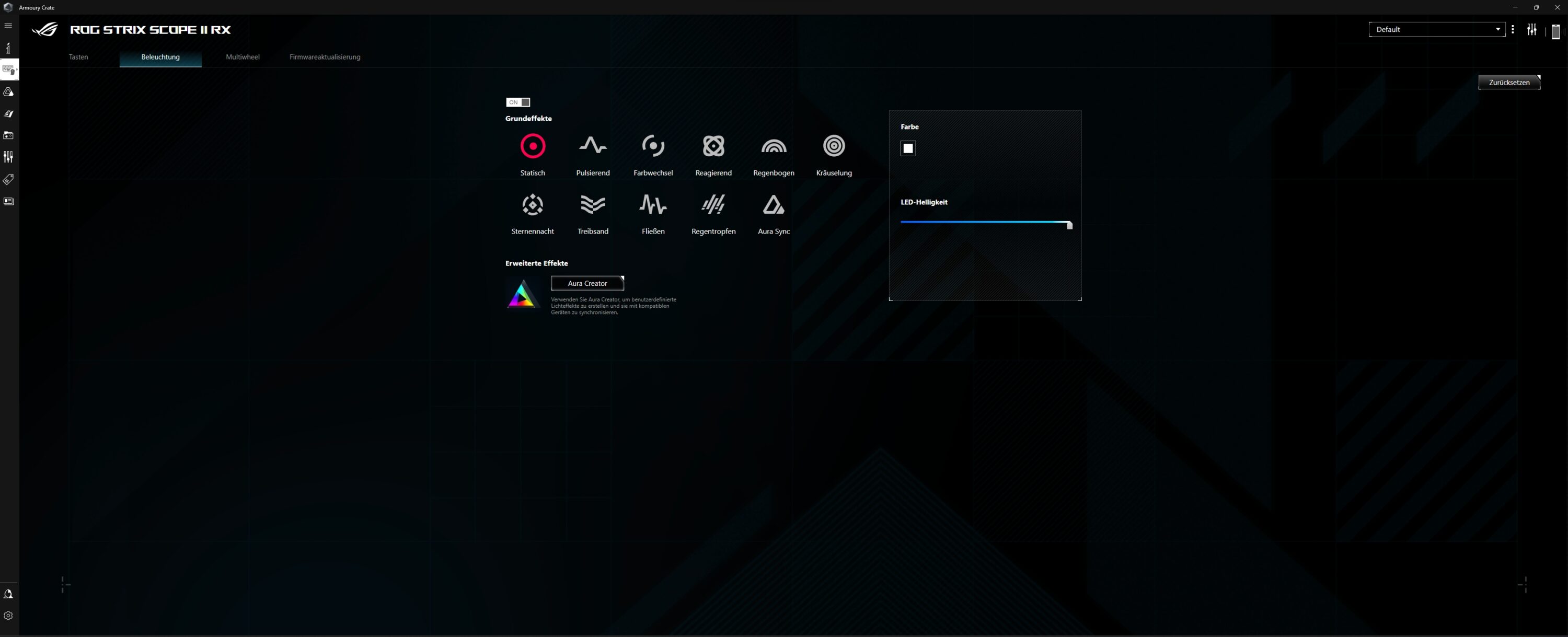Open the Default profile dropdown
The image size is (1568, 637).
(x=1436, y=29)
